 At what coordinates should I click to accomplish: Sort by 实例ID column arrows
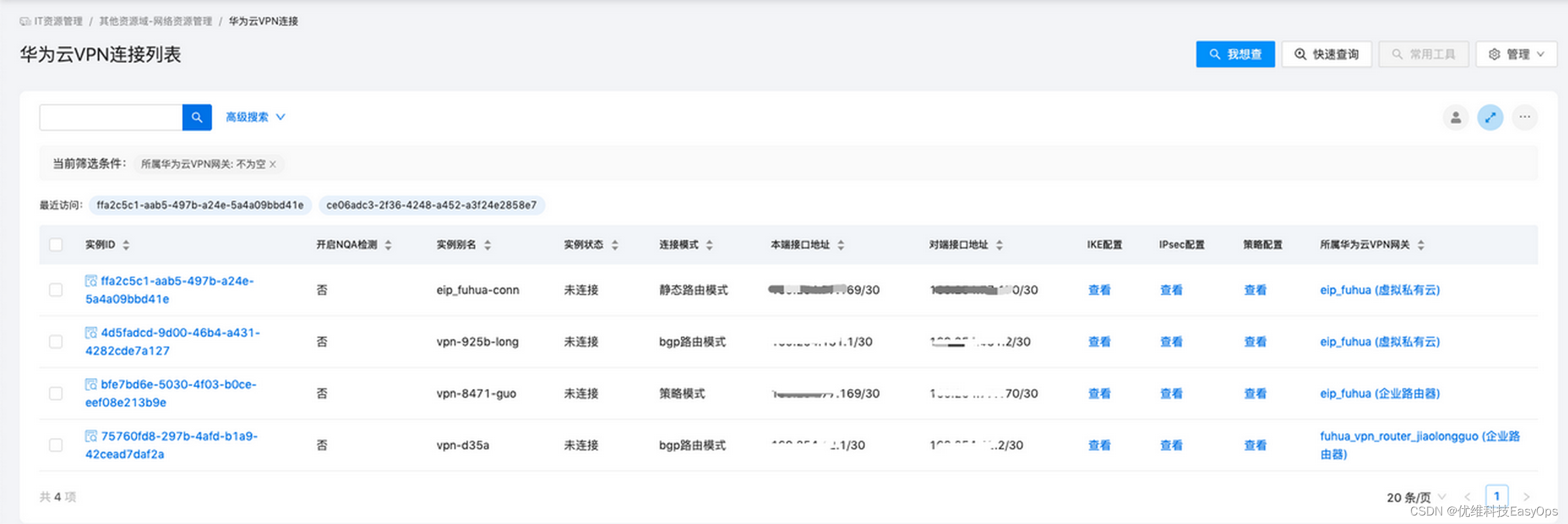click(126, 245)
